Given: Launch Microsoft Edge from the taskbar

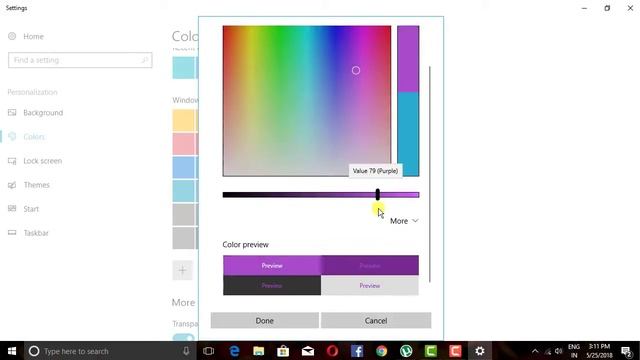Looking at the screenshot, I should (x=234, y=351).
